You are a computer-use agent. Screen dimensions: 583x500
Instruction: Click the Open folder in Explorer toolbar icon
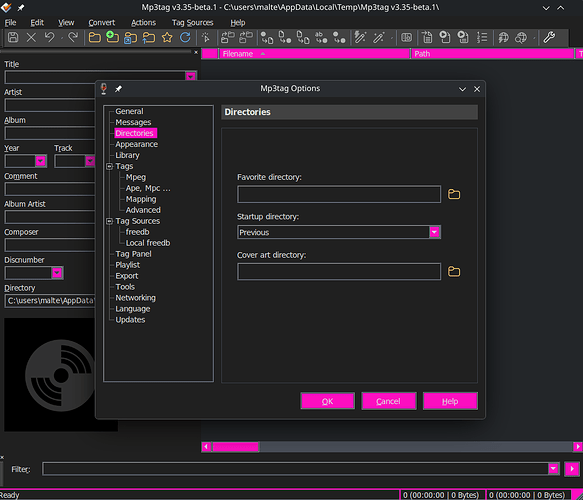coord(131,38)
